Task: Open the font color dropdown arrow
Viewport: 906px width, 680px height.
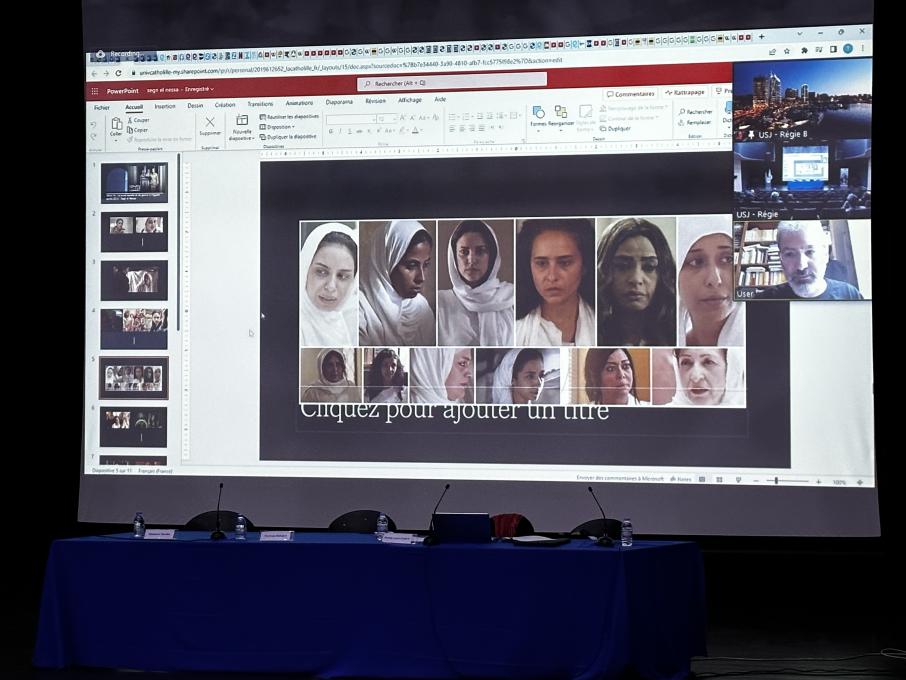Action: tap(422, 131)
